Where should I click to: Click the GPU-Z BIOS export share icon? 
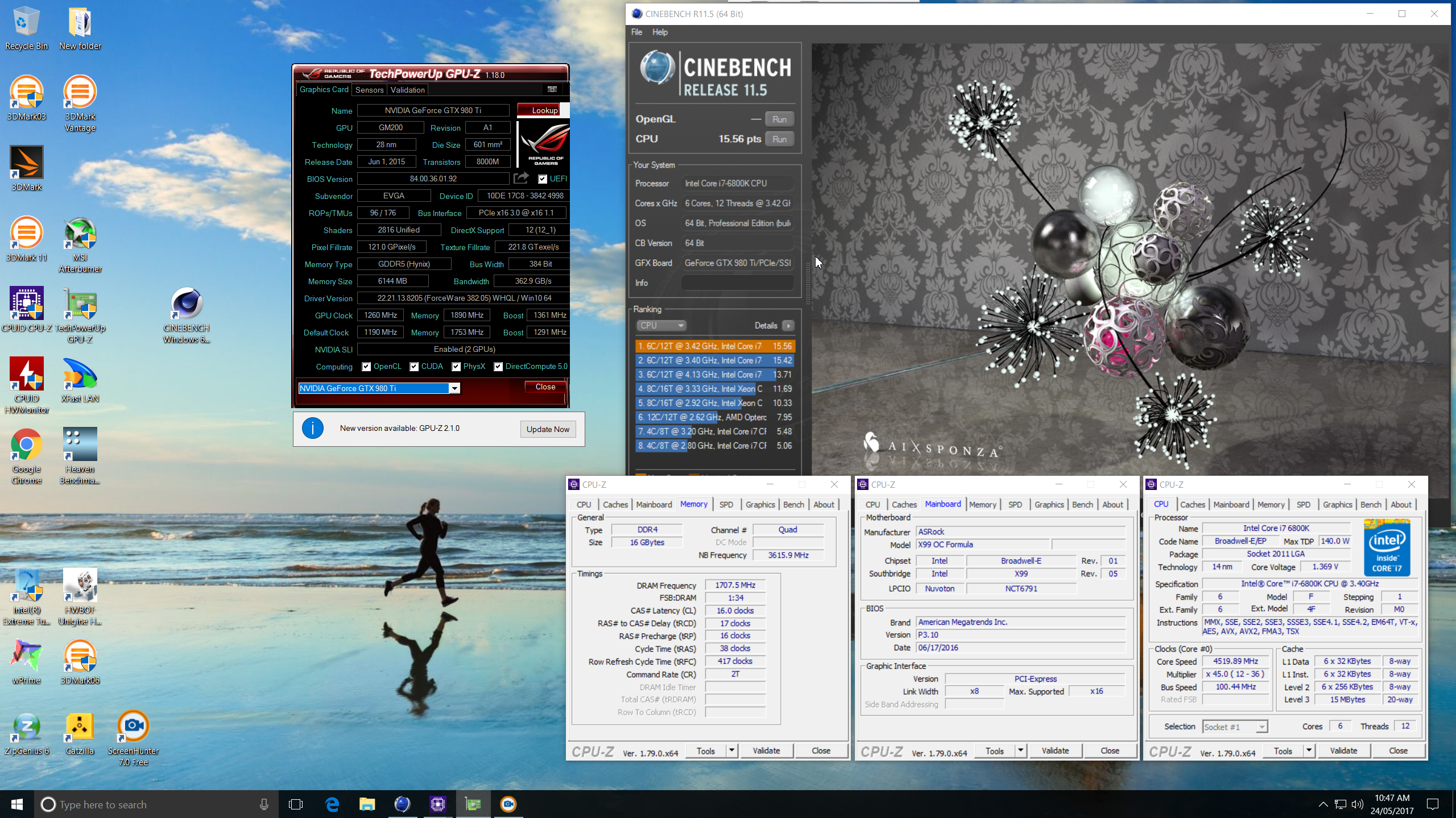(521, 178)
